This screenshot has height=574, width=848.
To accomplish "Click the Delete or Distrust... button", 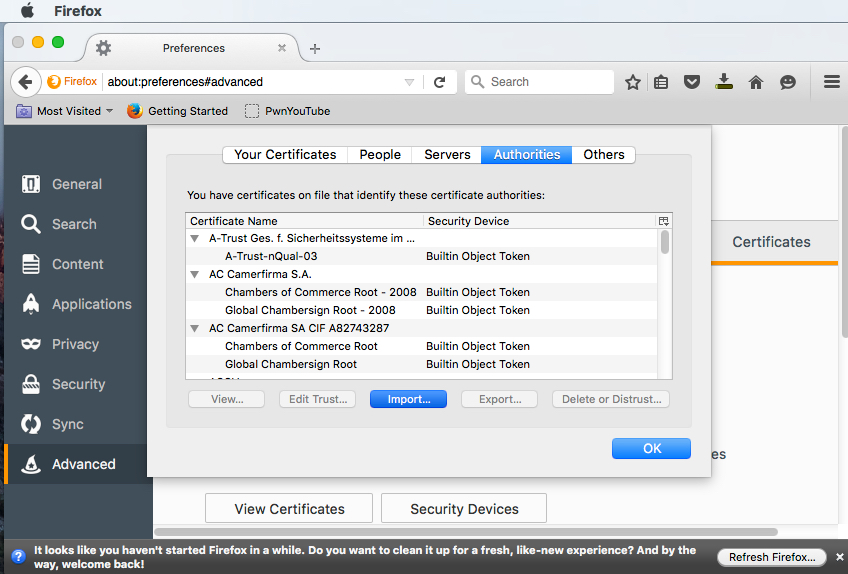I will click(611, 399).
